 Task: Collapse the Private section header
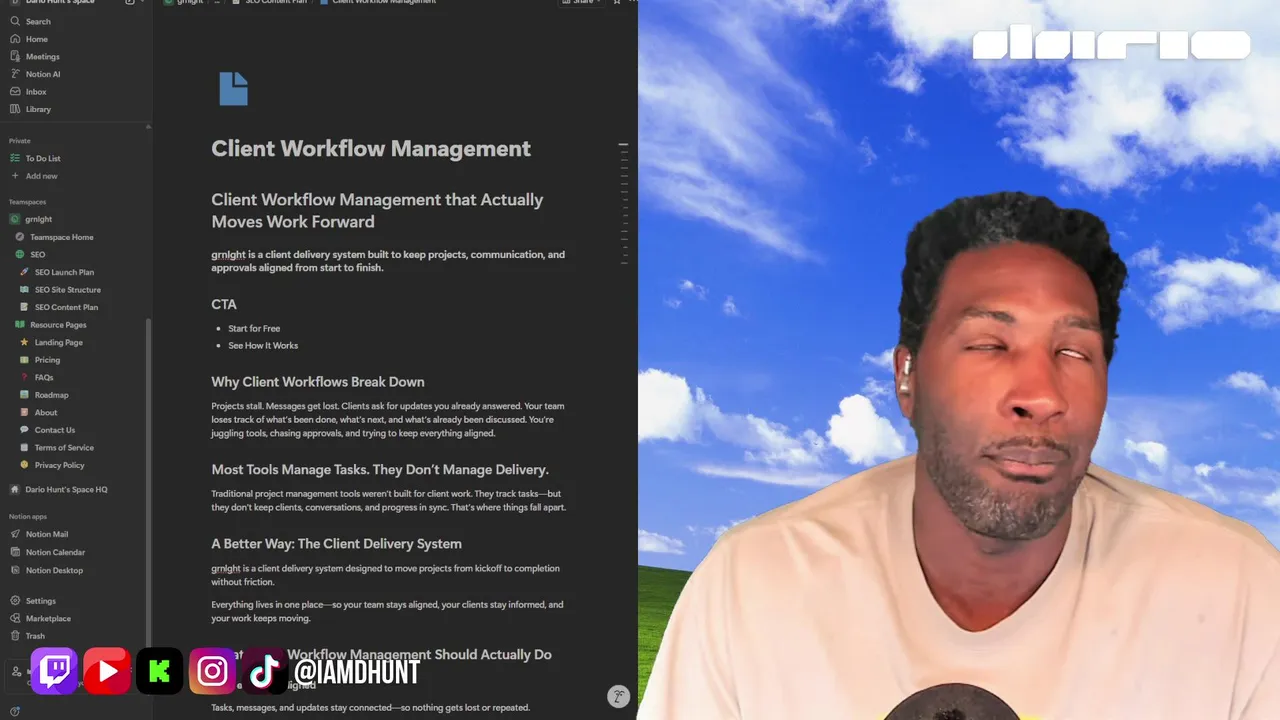[20, 141]
